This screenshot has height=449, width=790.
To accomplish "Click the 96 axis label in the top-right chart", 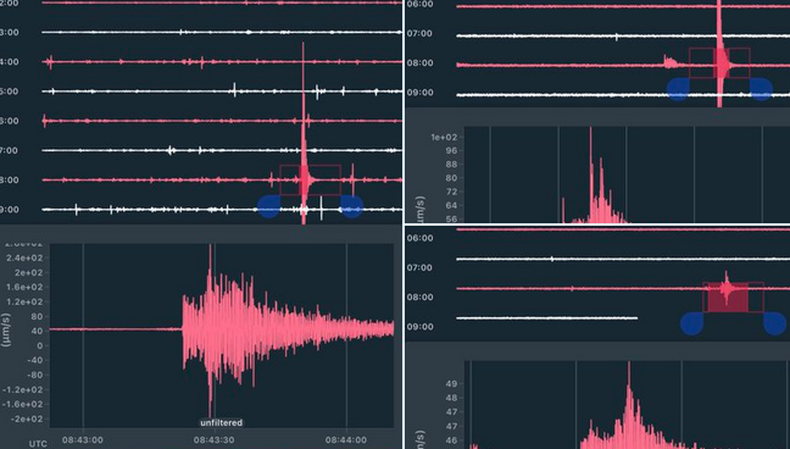I will point(451,151).
